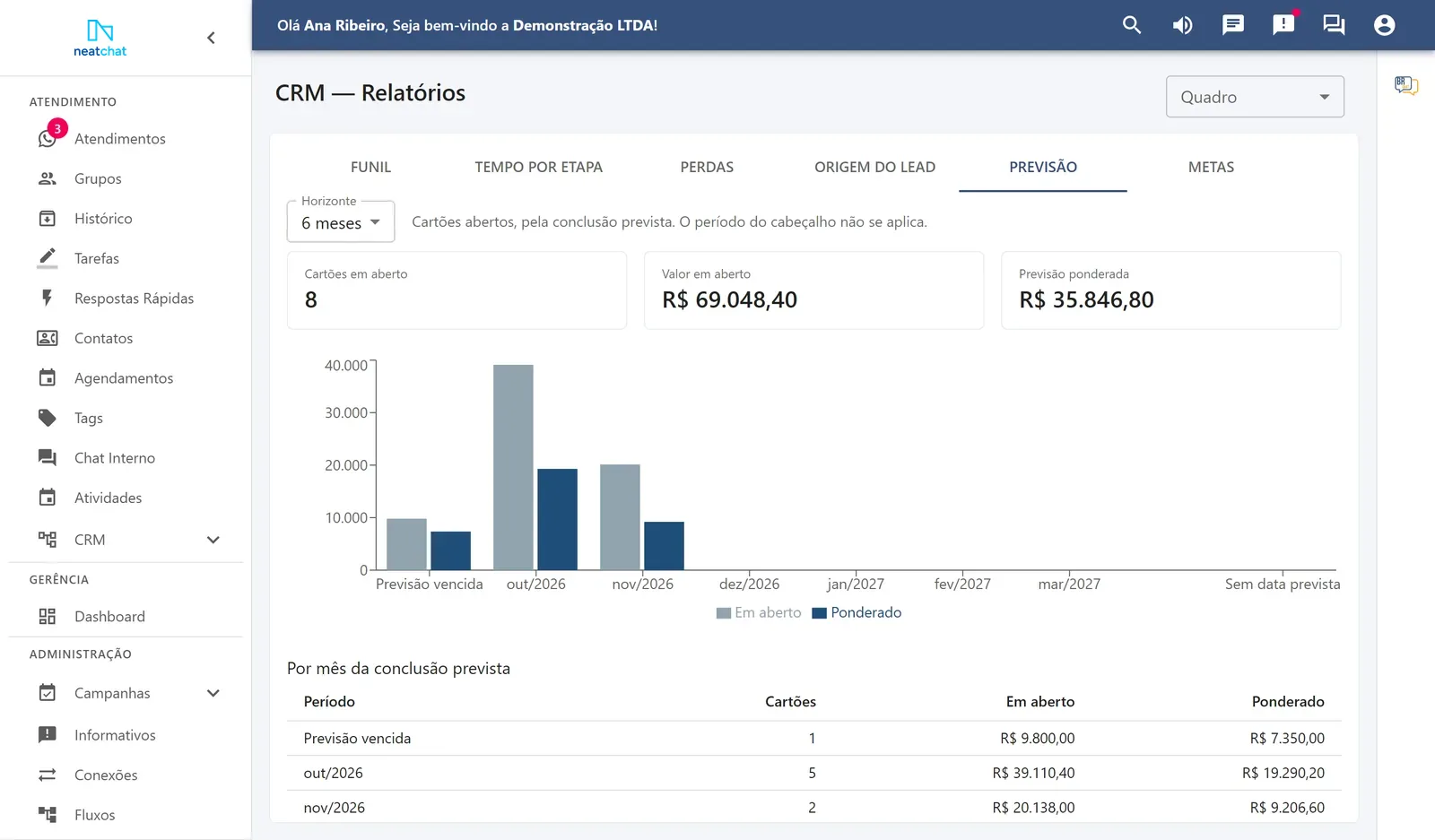This screenshot has width=1435, height=840.
Task: Click the Dashboard grid icon
Action: (x=48, y=617)
